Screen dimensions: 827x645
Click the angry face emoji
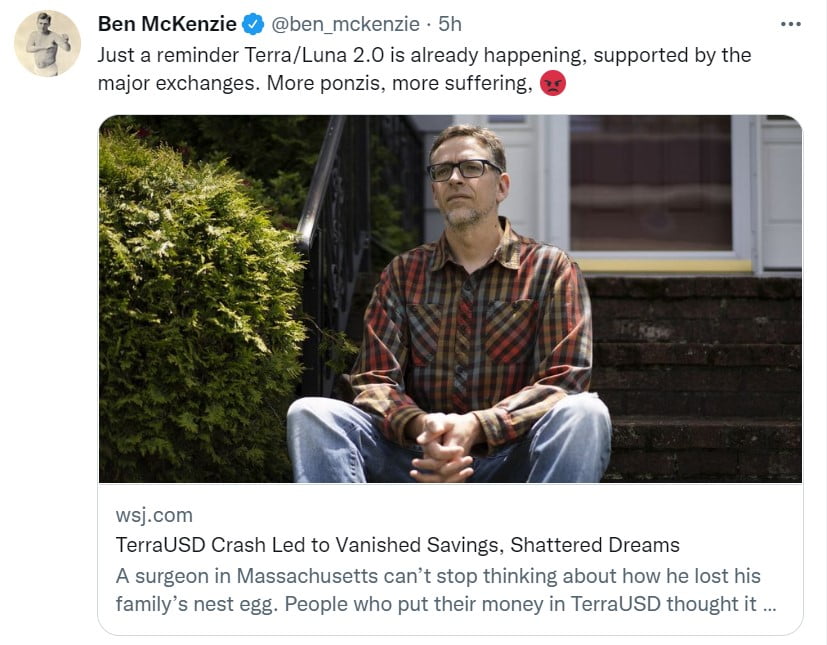pos(552,84)
